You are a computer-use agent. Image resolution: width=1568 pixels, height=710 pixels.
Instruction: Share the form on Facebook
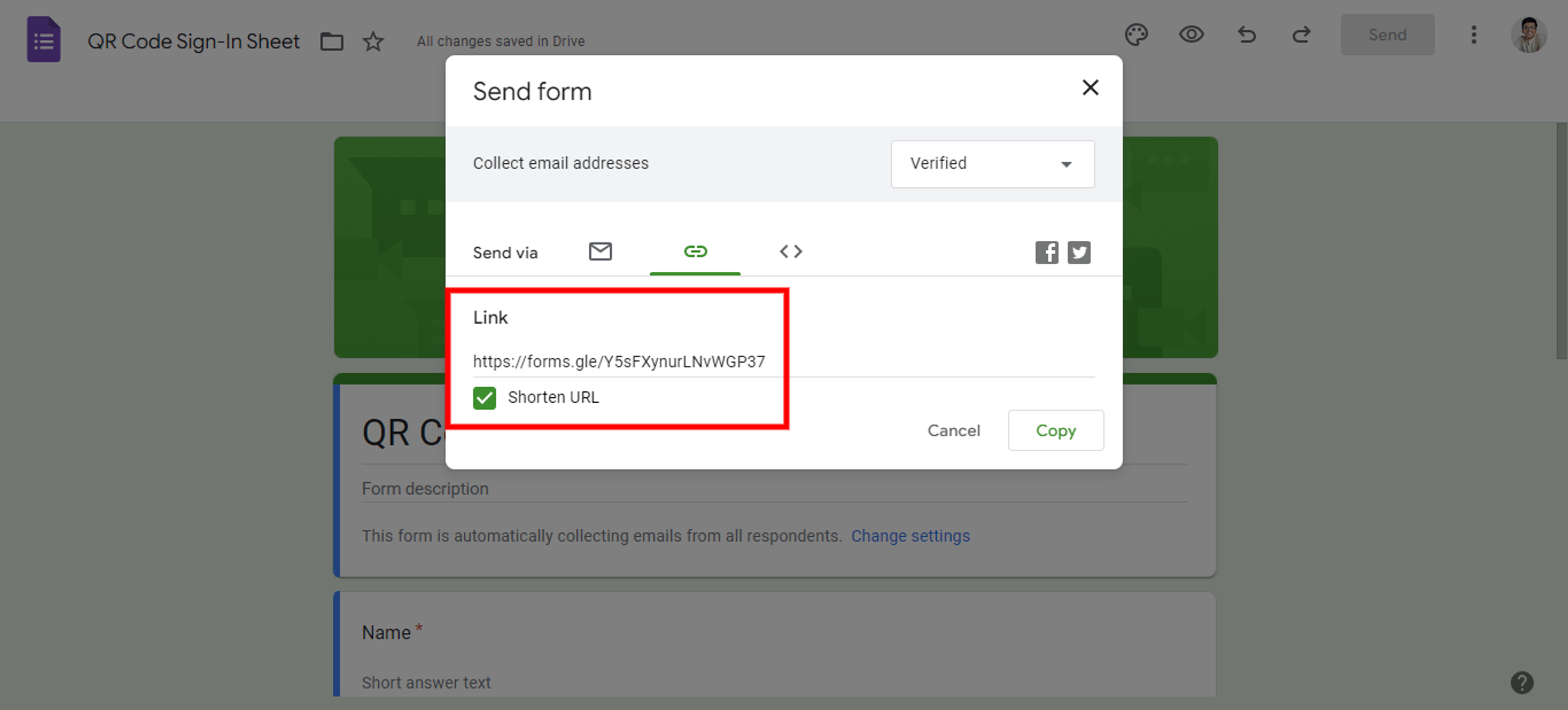(x=1046, y=253)
